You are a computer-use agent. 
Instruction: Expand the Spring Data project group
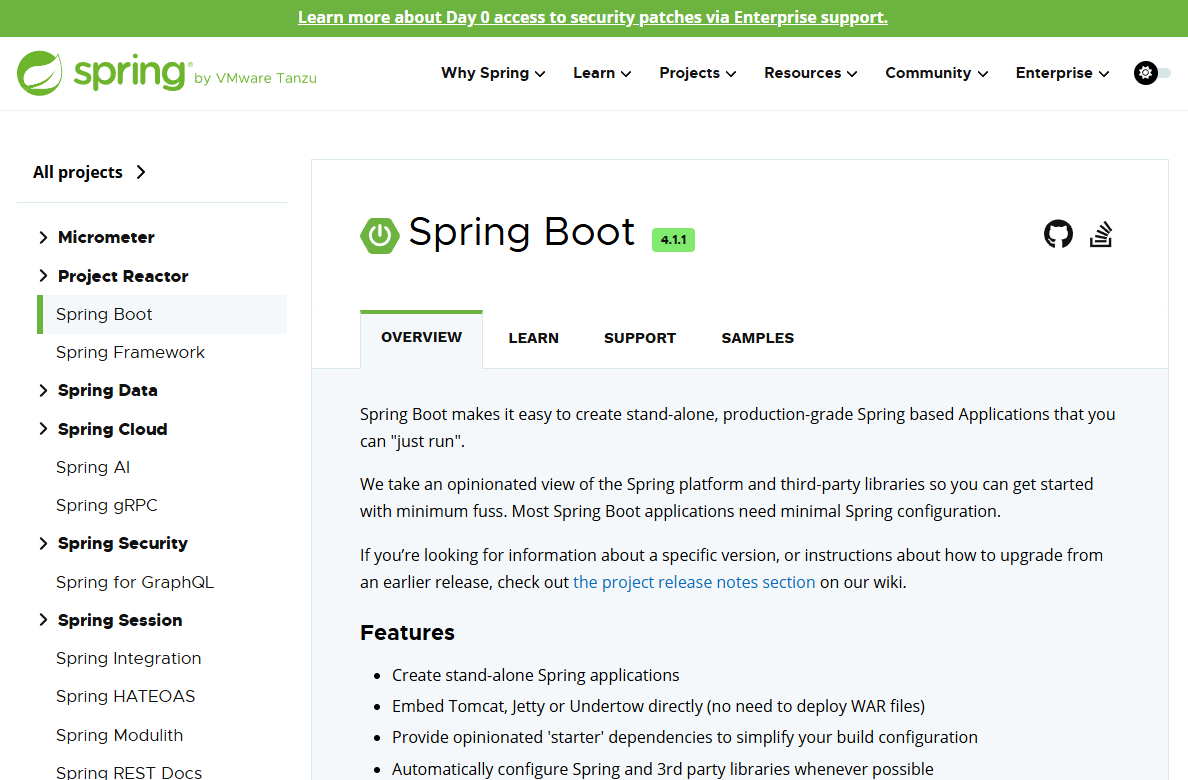coord(43,390)
